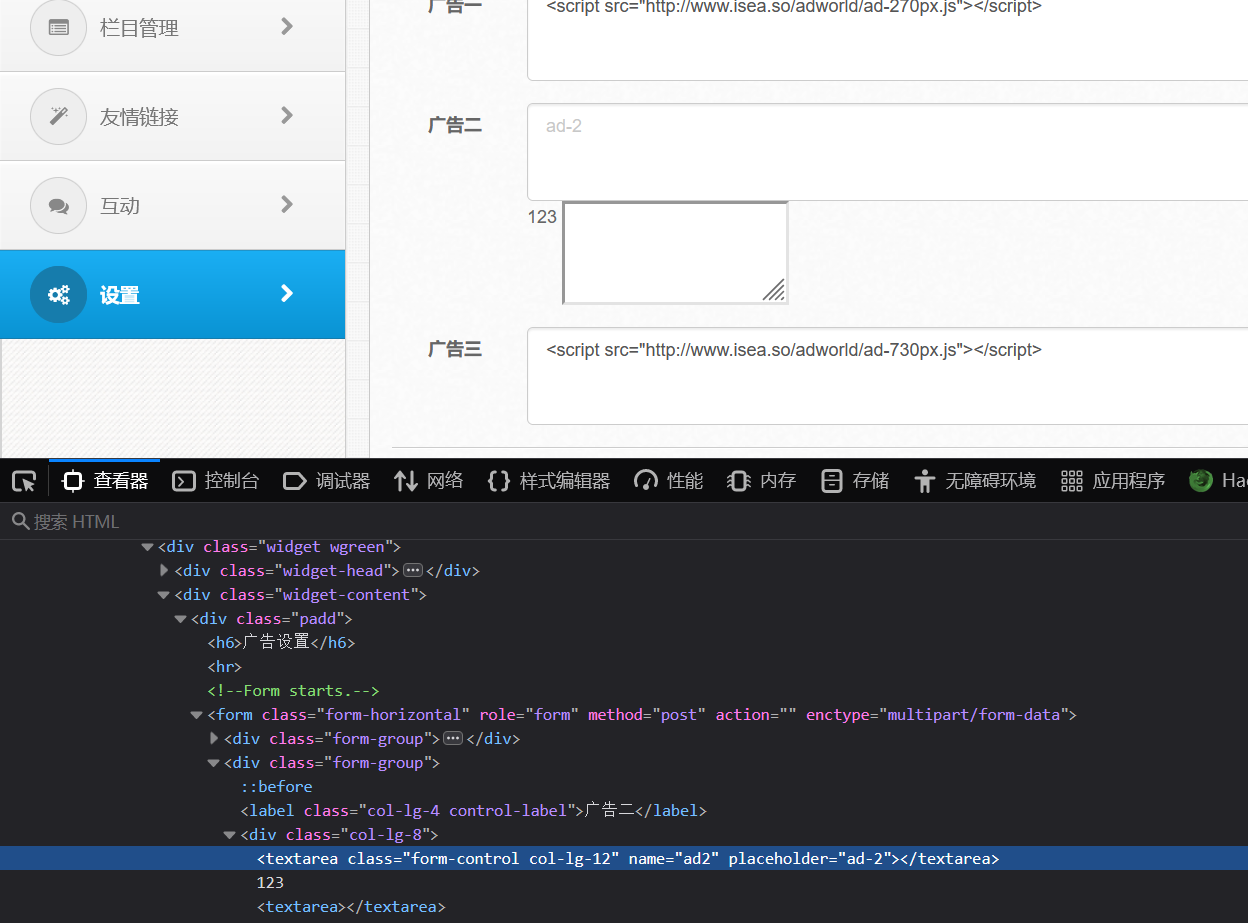Select the empty textarea node on last row

[351, 907]
